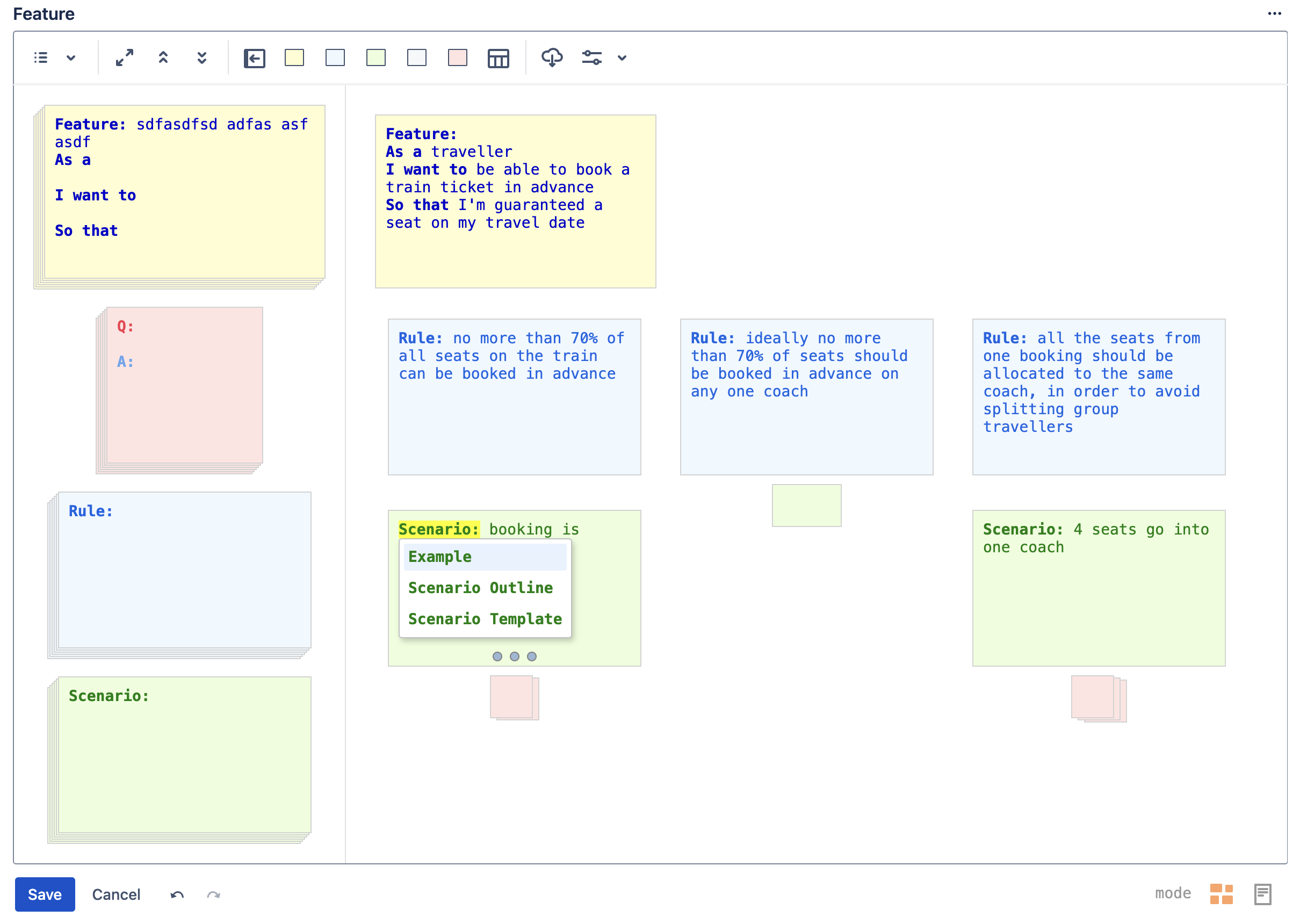Click the cloud download icon
This screenshot has height=924, width=1300.
click(x=552, y=57)
